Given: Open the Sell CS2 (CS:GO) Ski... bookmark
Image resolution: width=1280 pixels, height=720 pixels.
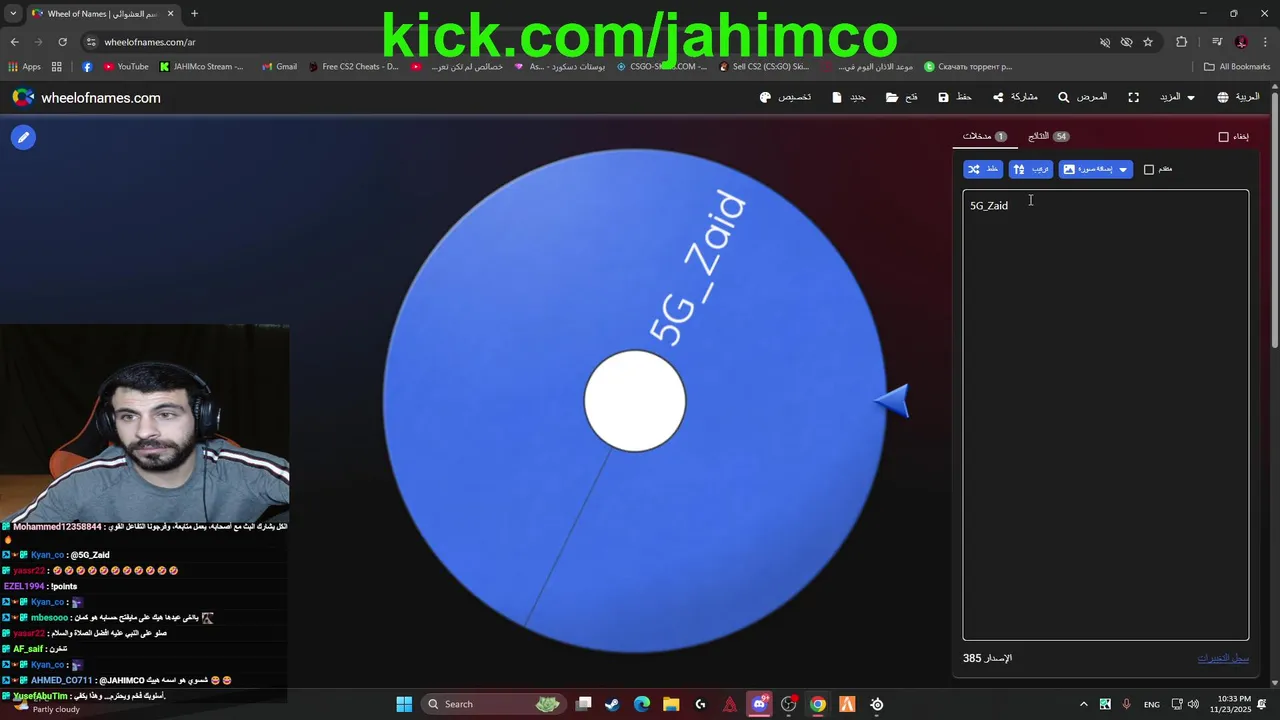Looking at the screenshot, I should [763, 67].
